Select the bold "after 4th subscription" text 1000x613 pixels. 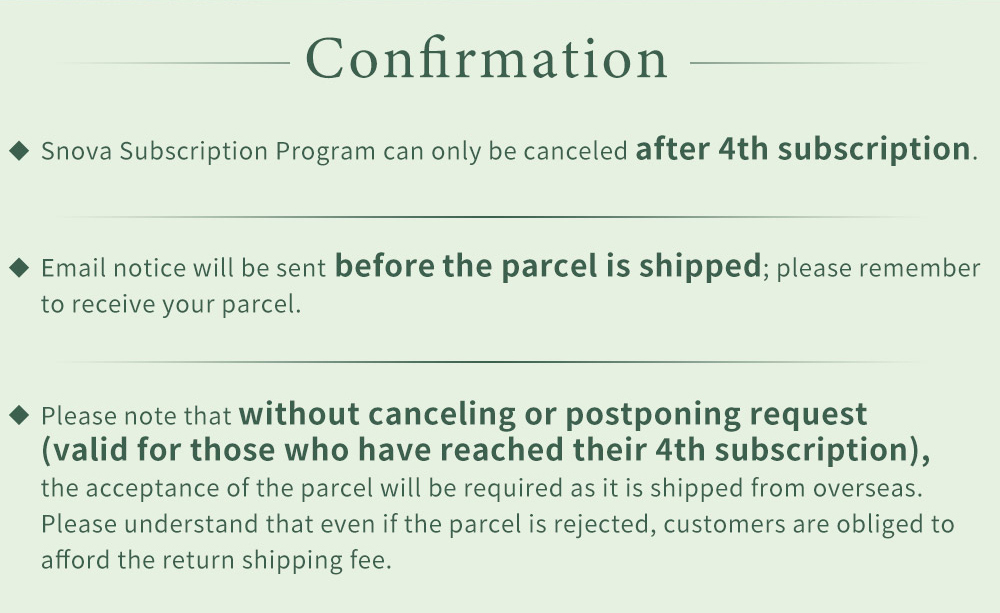point(803,149)
